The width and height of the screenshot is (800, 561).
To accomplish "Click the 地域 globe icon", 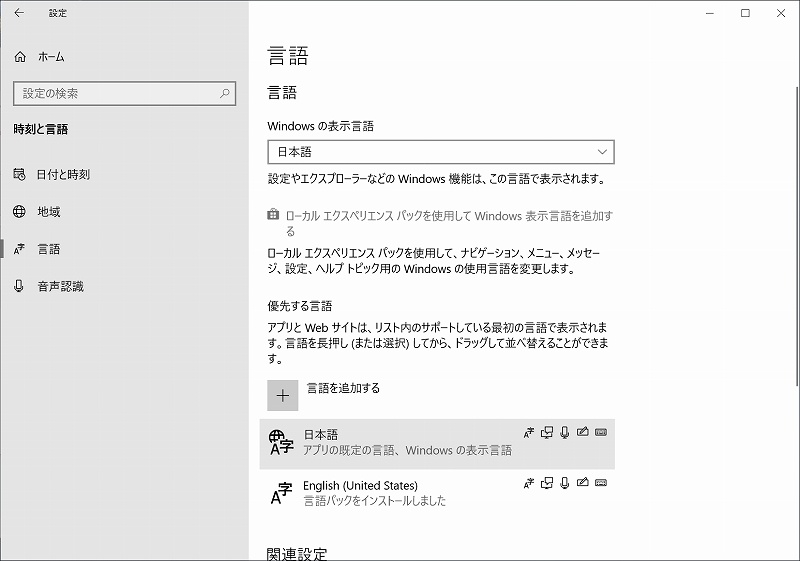I will click(19, 212).
